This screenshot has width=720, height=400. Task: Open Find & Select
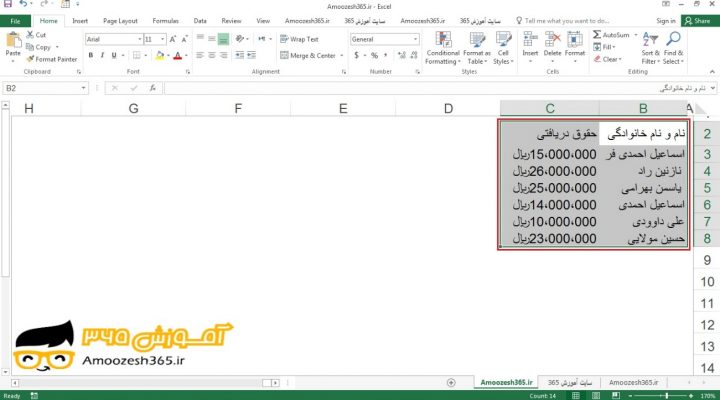[x=673, y=48]
